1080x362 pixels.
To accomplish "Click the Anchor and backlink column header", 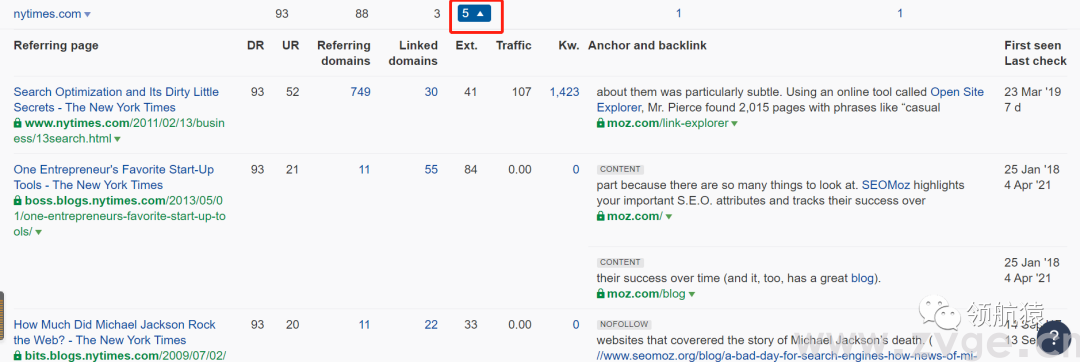I will 647,45.
